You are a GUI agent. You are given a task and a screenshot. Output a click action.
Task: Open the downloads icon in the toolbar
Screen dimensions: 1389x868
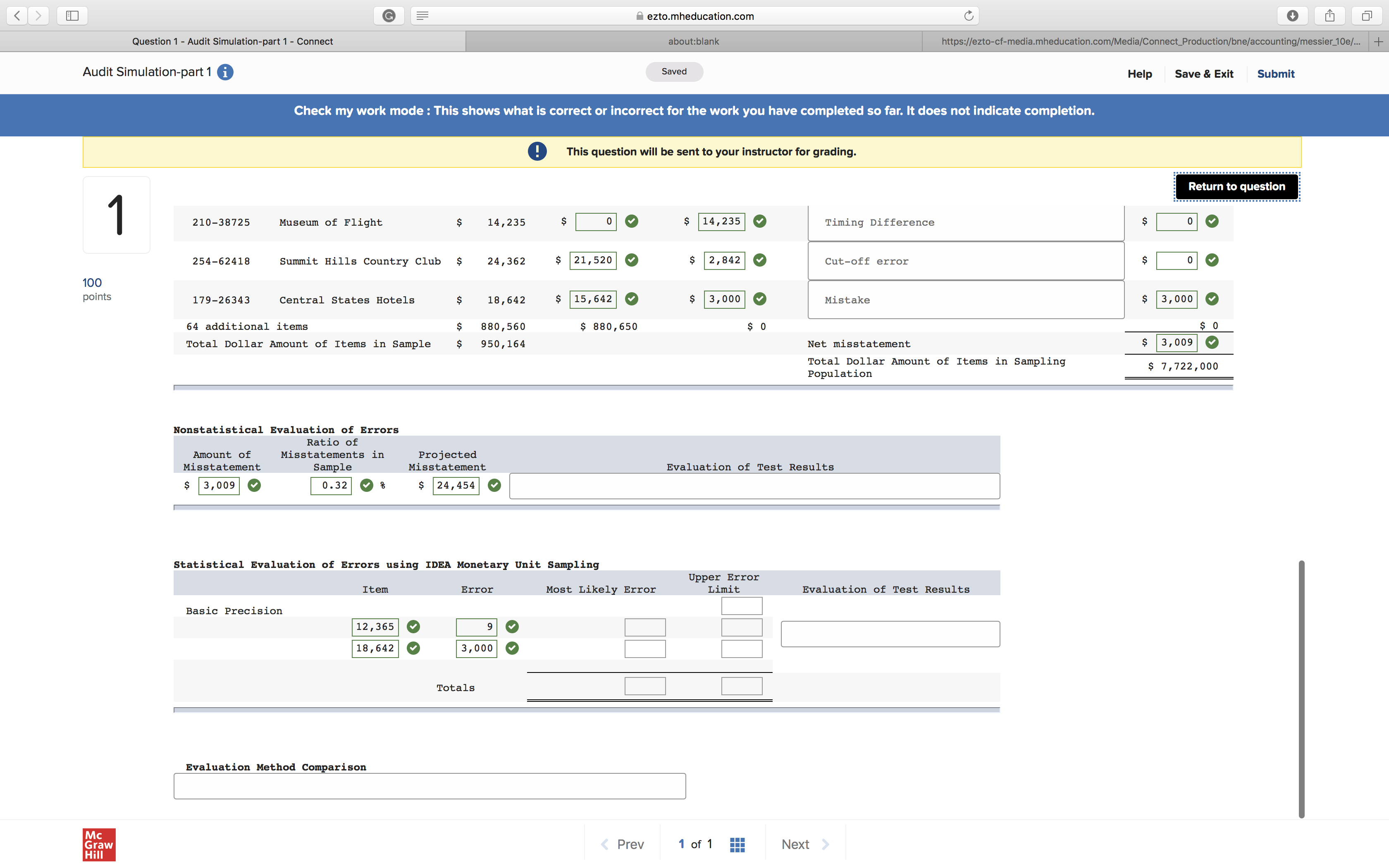pyautogui.click(x=1293, y=16)
